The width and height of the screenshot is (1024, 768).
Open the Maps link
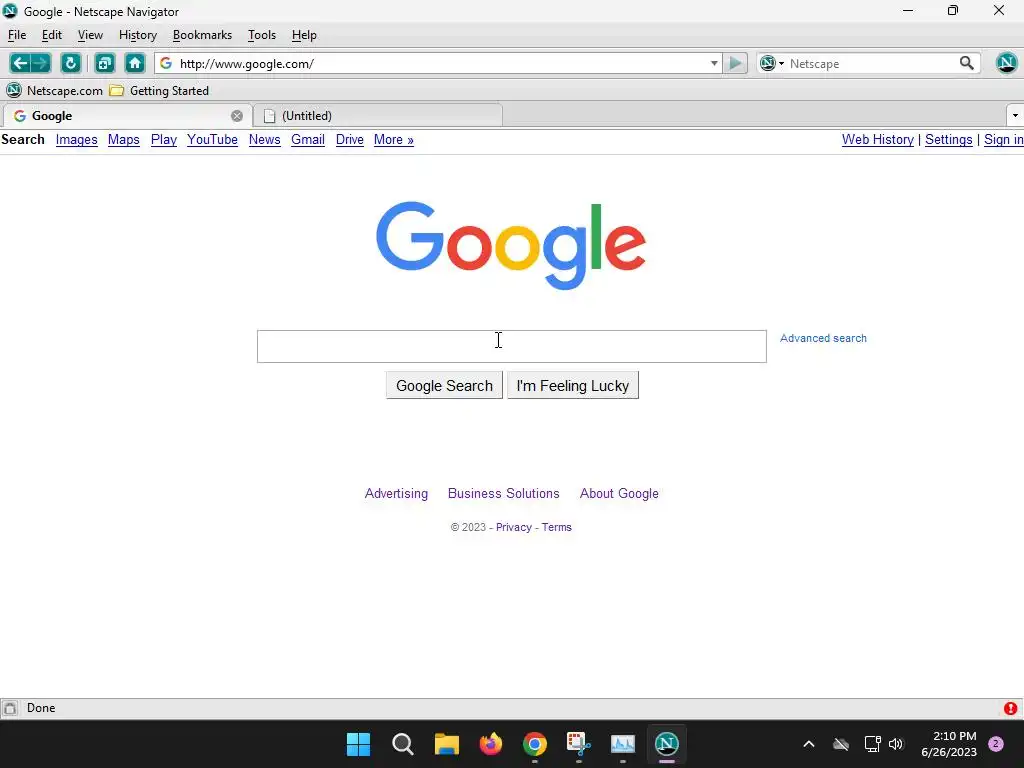tap(123, 140)
